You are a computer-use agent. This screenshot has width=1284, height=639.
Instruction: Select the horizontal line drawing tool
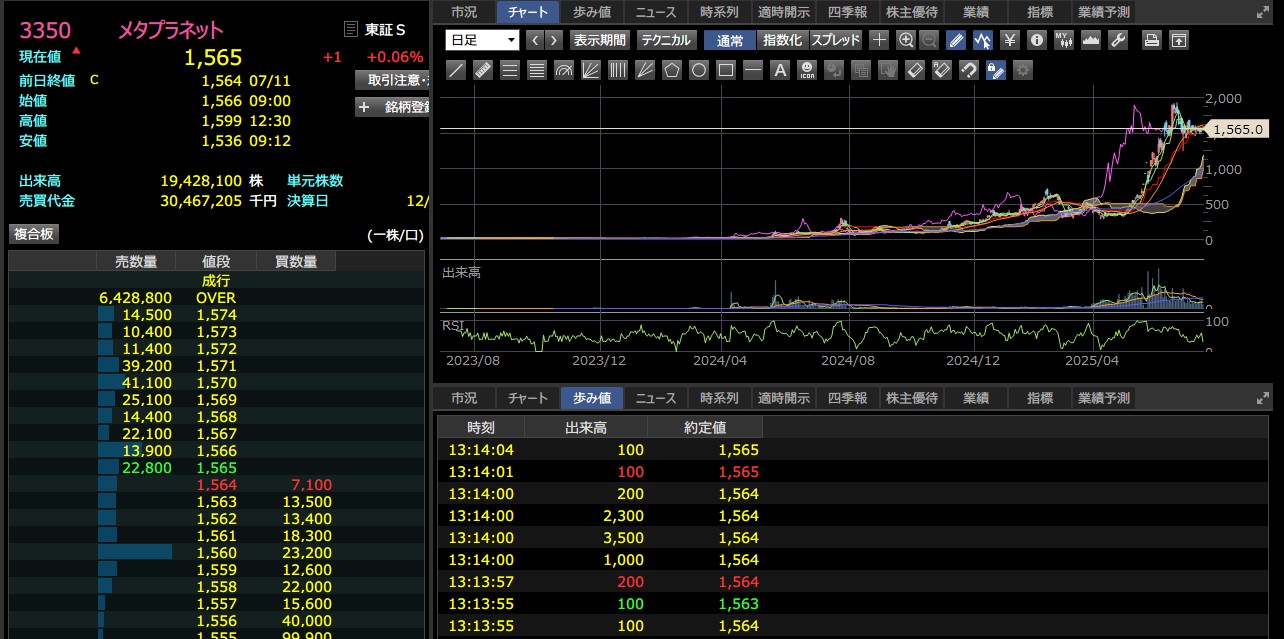(x=753, y=70)
